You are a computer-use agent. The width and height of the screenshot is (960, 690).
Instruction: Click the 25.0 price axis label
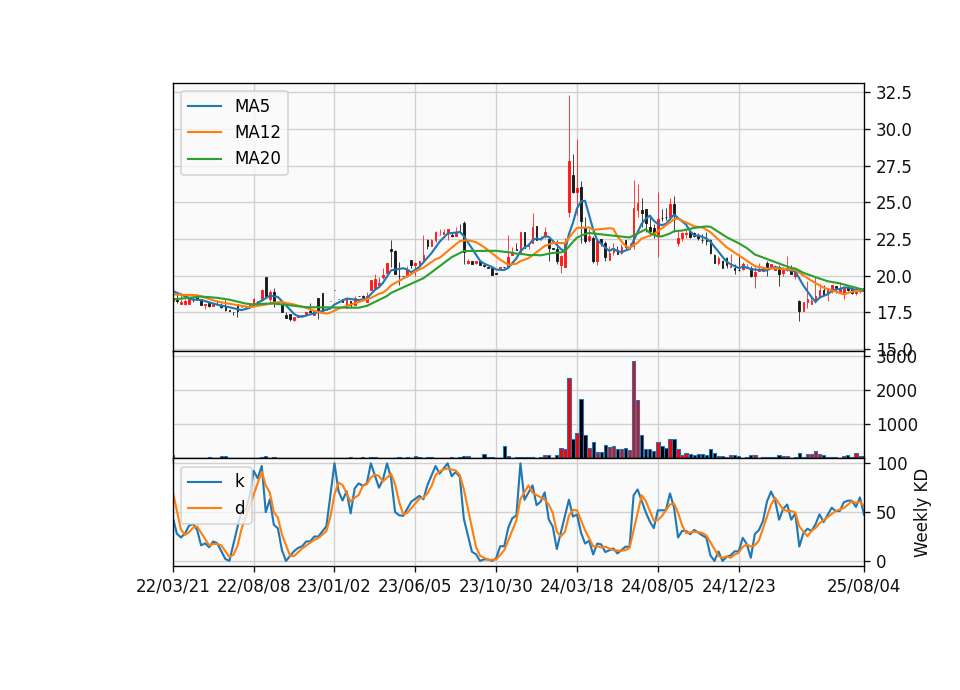(x=894, y=203)
